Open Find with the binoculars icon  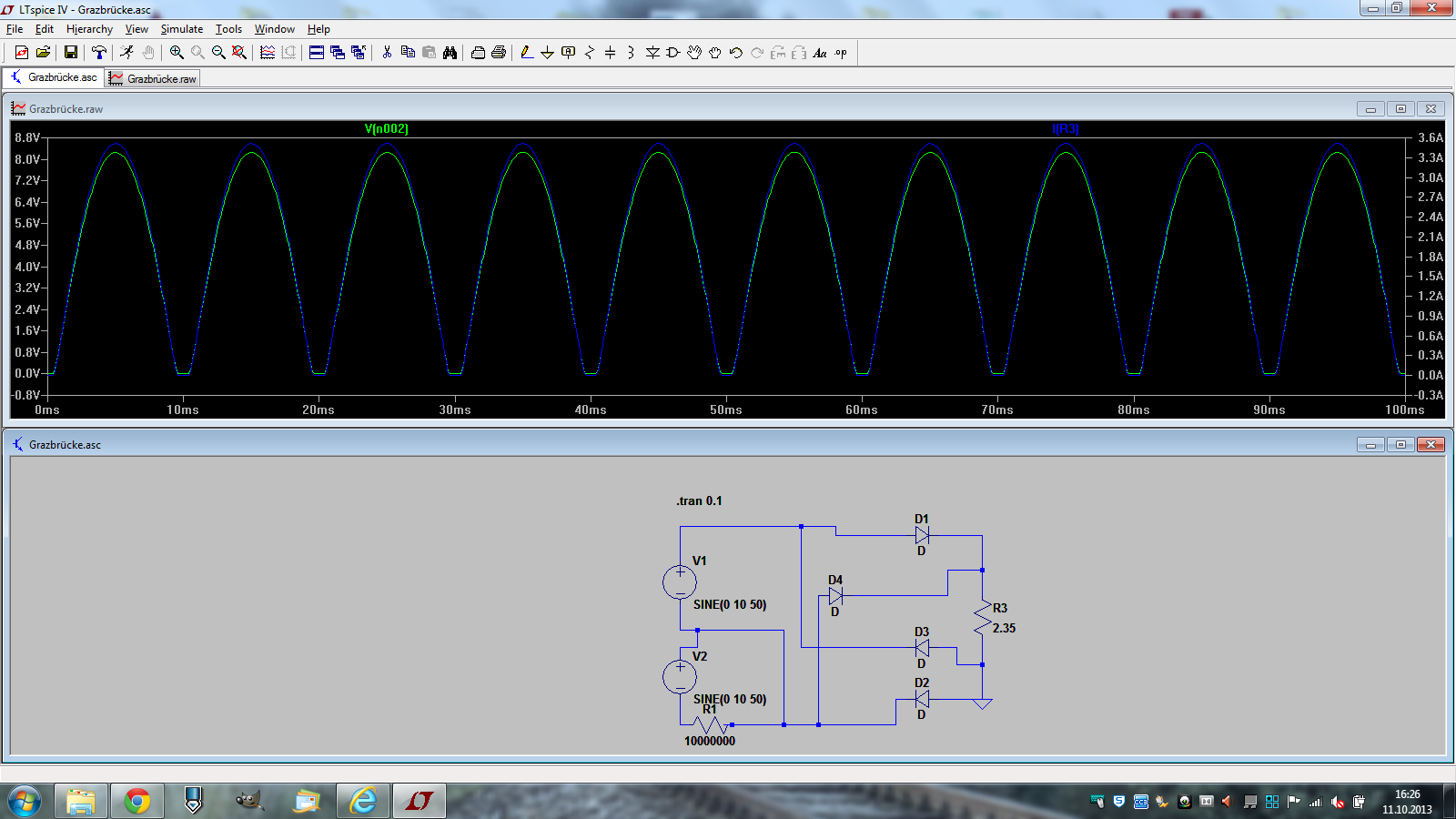(450, 53)
